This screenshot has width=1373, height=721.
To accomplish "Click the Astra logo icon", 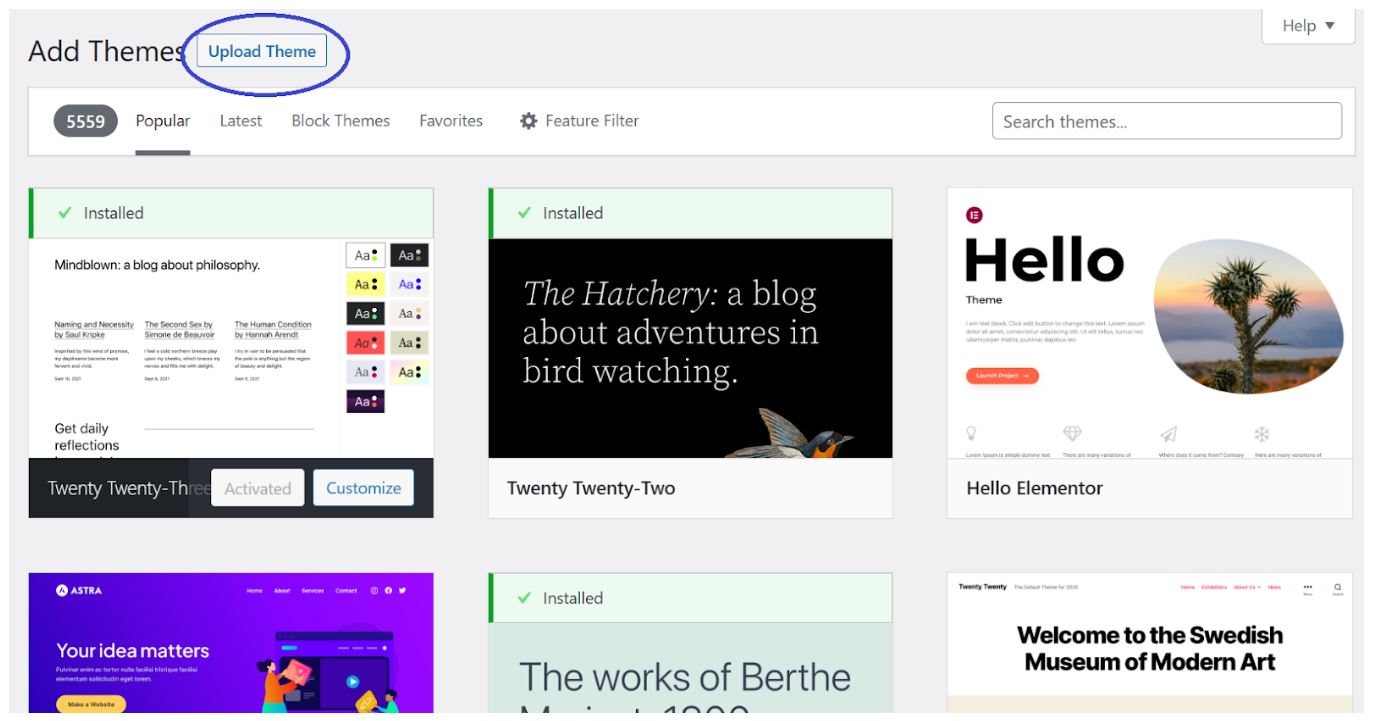I will [x=62, y=590].
